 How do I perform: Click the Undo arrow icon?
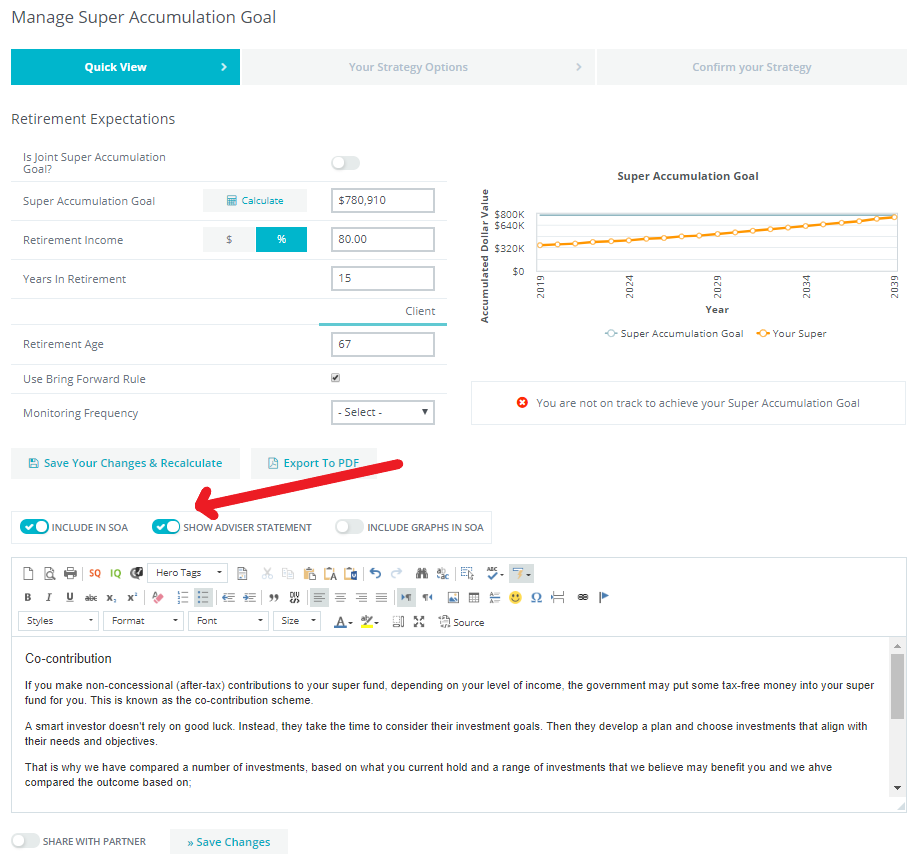click(375, 573)
